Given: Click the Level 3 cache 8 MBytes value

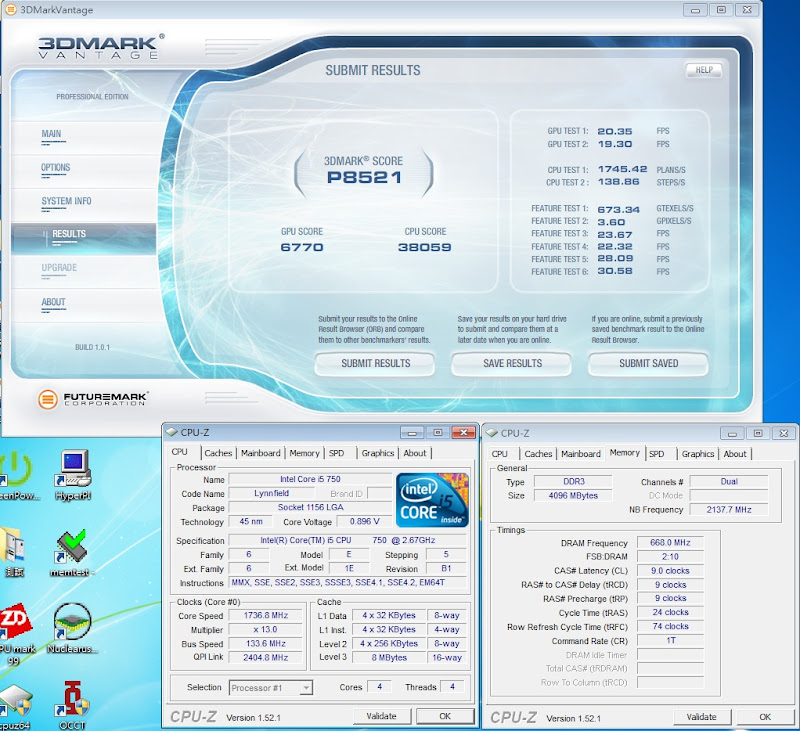Looking at the screenshot, I should (389, 658).
